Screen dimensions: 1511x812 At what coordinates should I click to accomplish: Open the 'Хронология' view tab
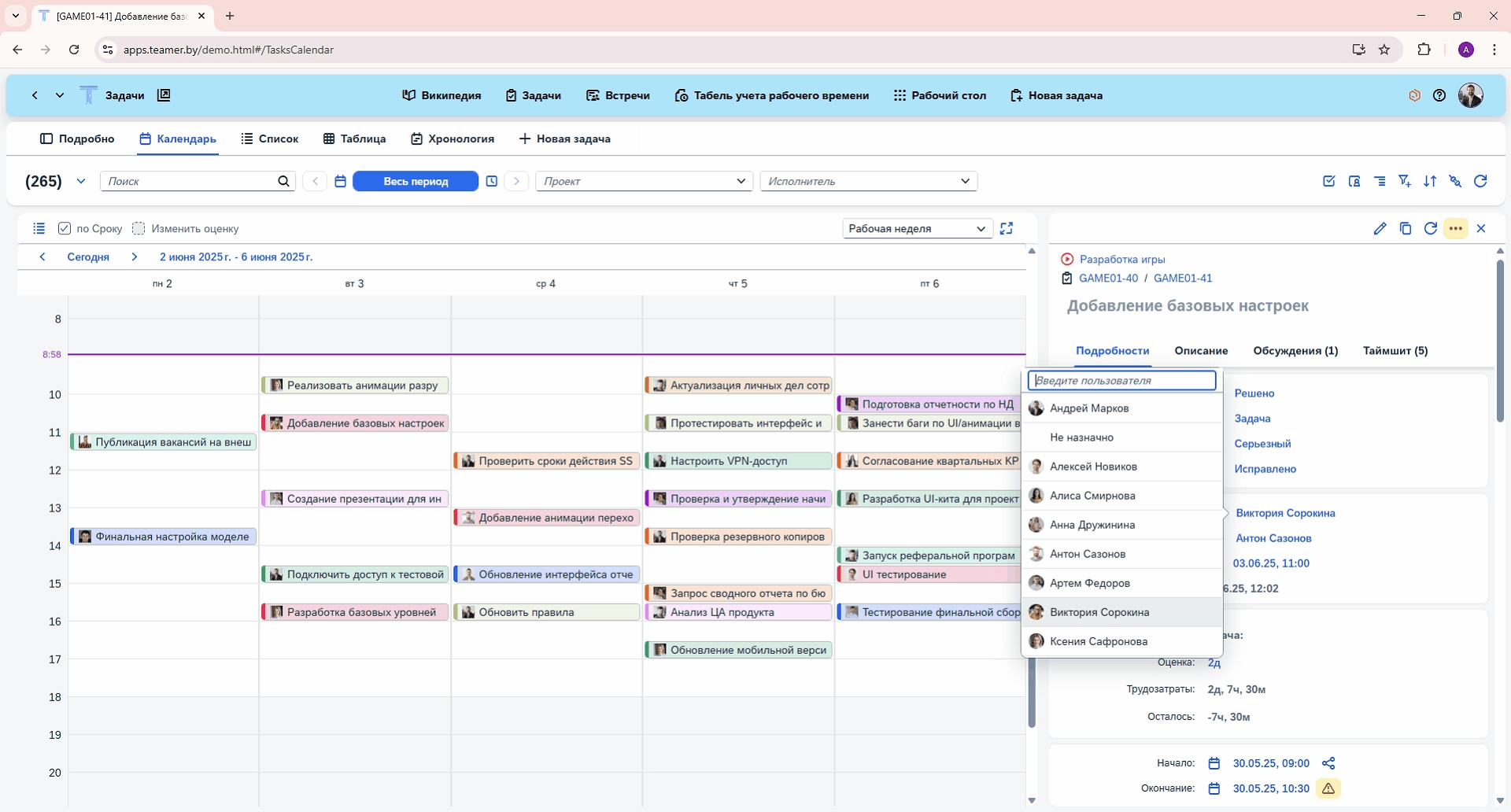pos(453,139)
